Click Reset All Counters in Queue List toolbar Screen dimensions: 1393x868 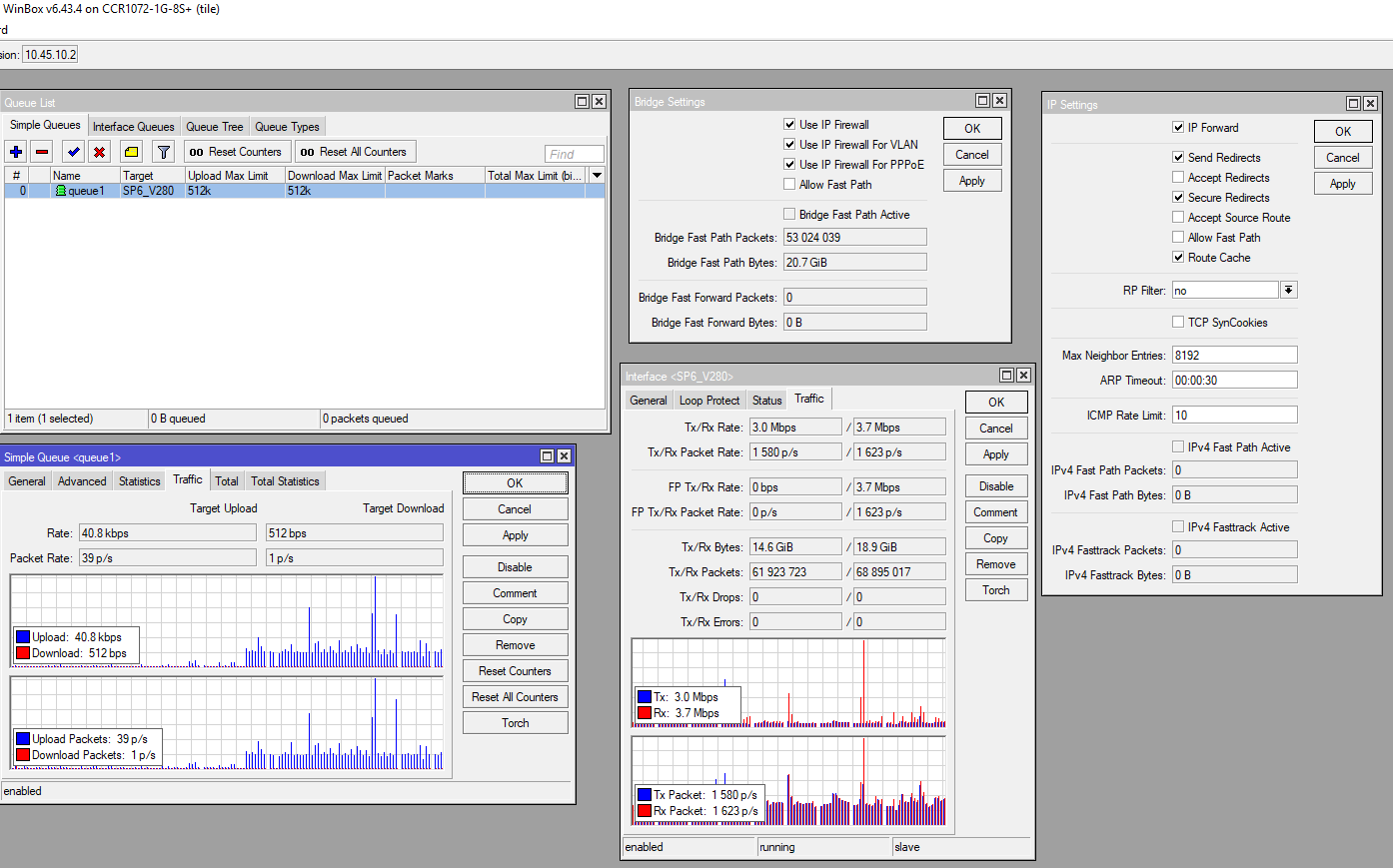(354, 152)
